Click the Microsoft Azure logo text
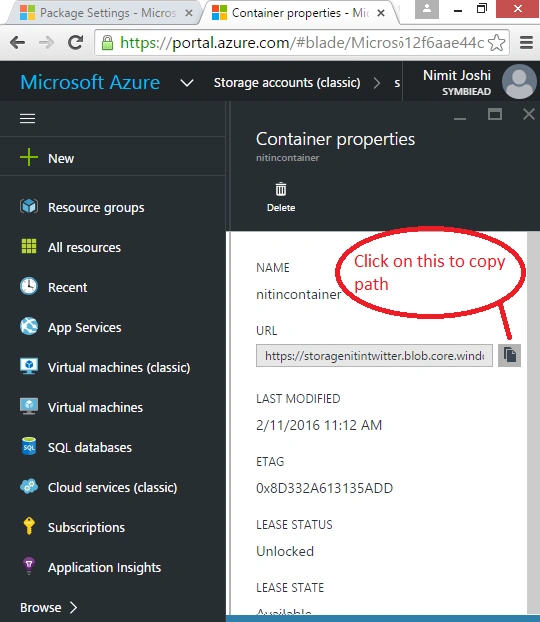The height and width of the screenshot is (622, 540). (90, 82)
